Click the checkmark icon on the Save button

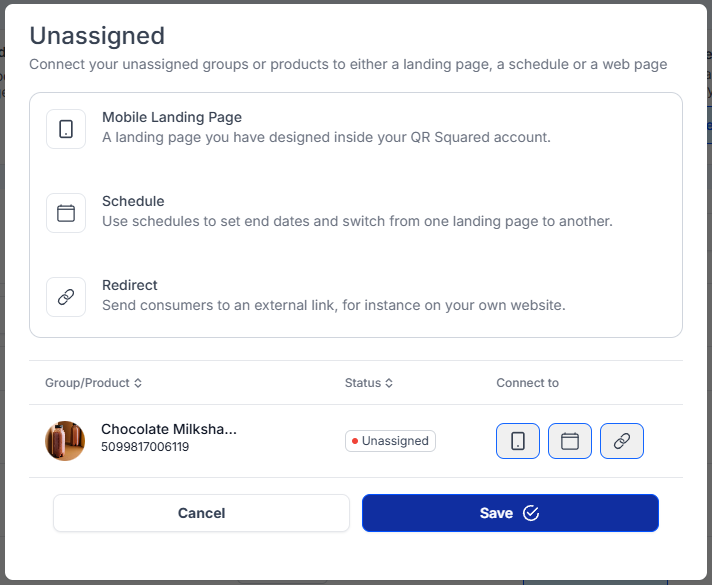click(531, 513)
